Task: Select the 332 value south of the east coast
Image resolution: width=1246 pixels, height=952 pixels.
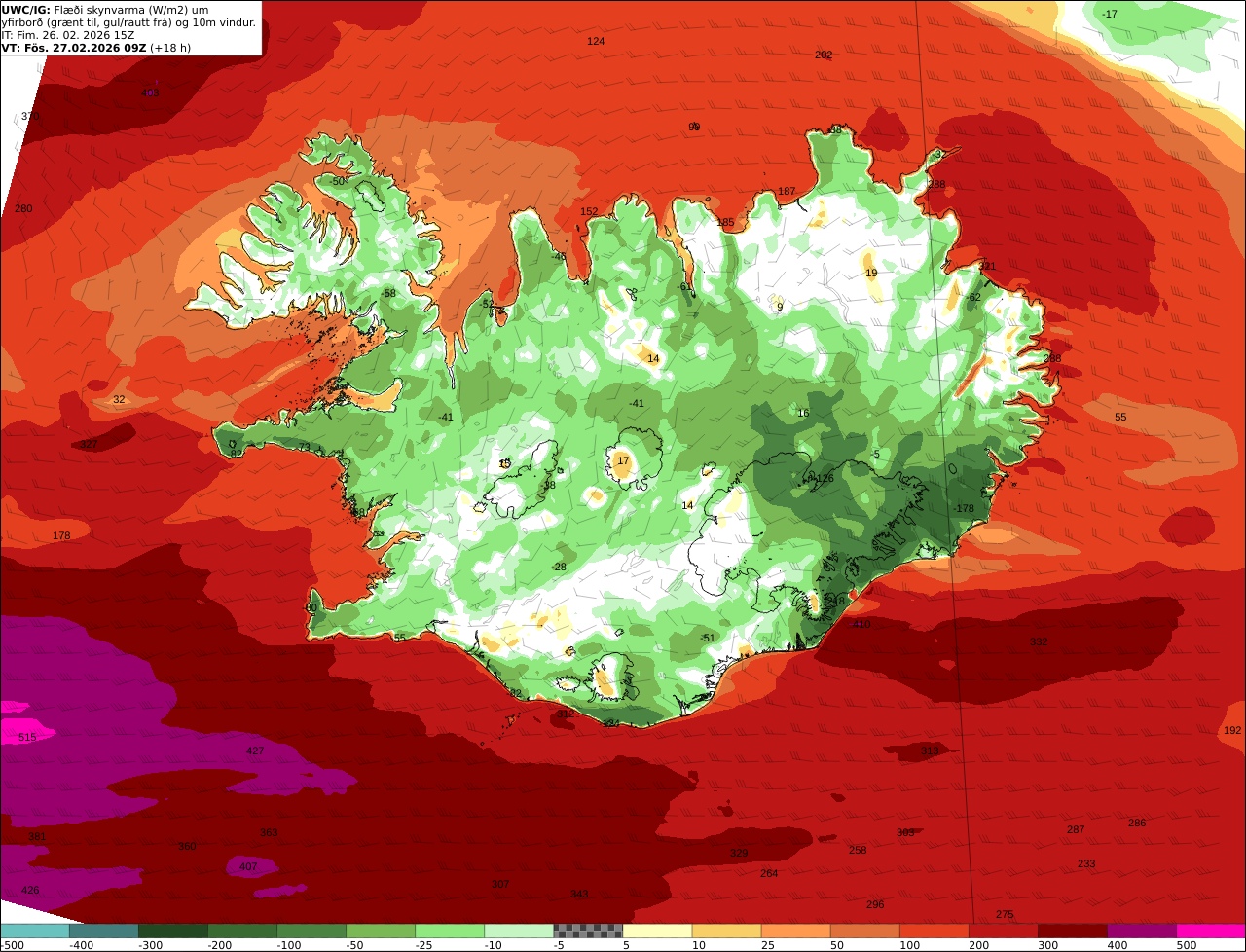Action: [x=1039, y=641]
